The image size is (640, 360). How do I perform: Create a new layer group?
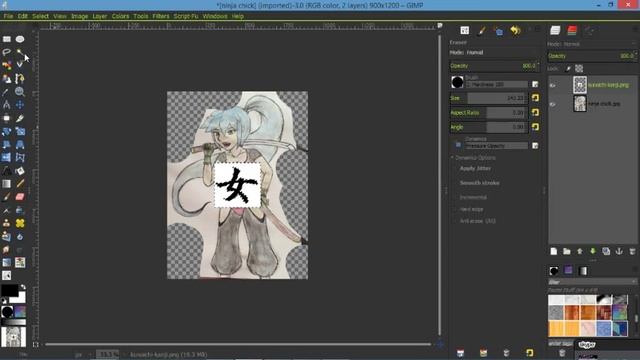[x=567, y=251]
